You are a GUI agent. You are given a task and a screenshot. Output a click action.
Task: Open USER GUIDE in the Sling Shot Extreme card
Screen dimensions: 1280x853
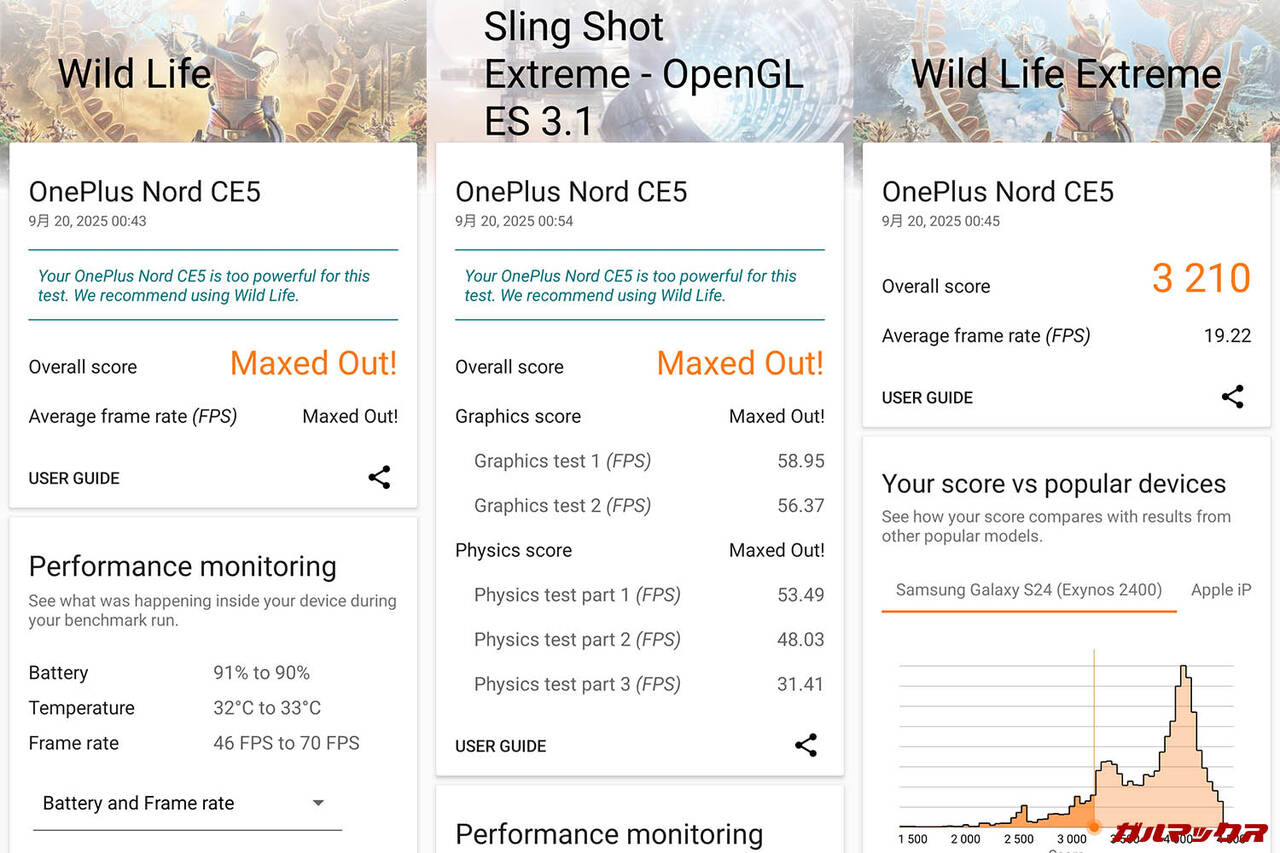[501, 746]
